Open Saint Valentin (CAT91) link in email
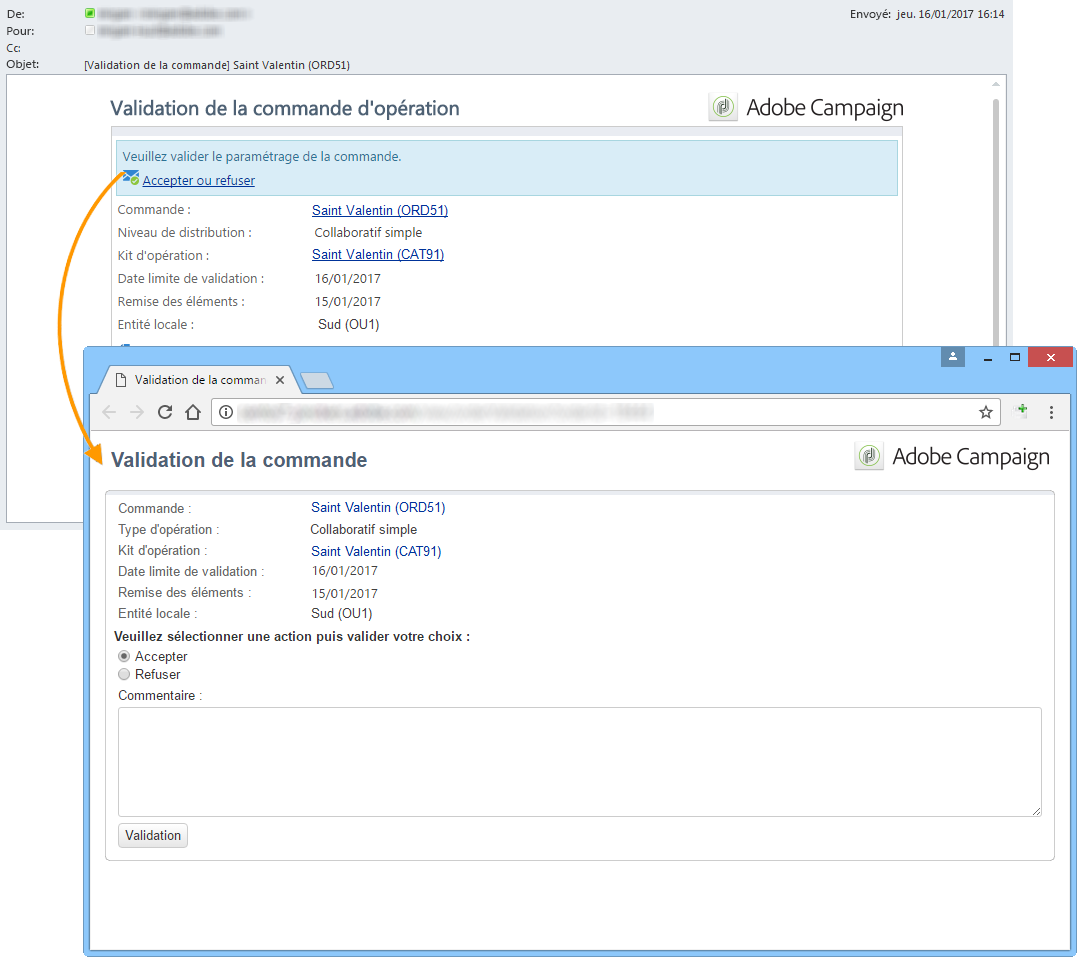The image size is (1077, 967). pos(378,254)
